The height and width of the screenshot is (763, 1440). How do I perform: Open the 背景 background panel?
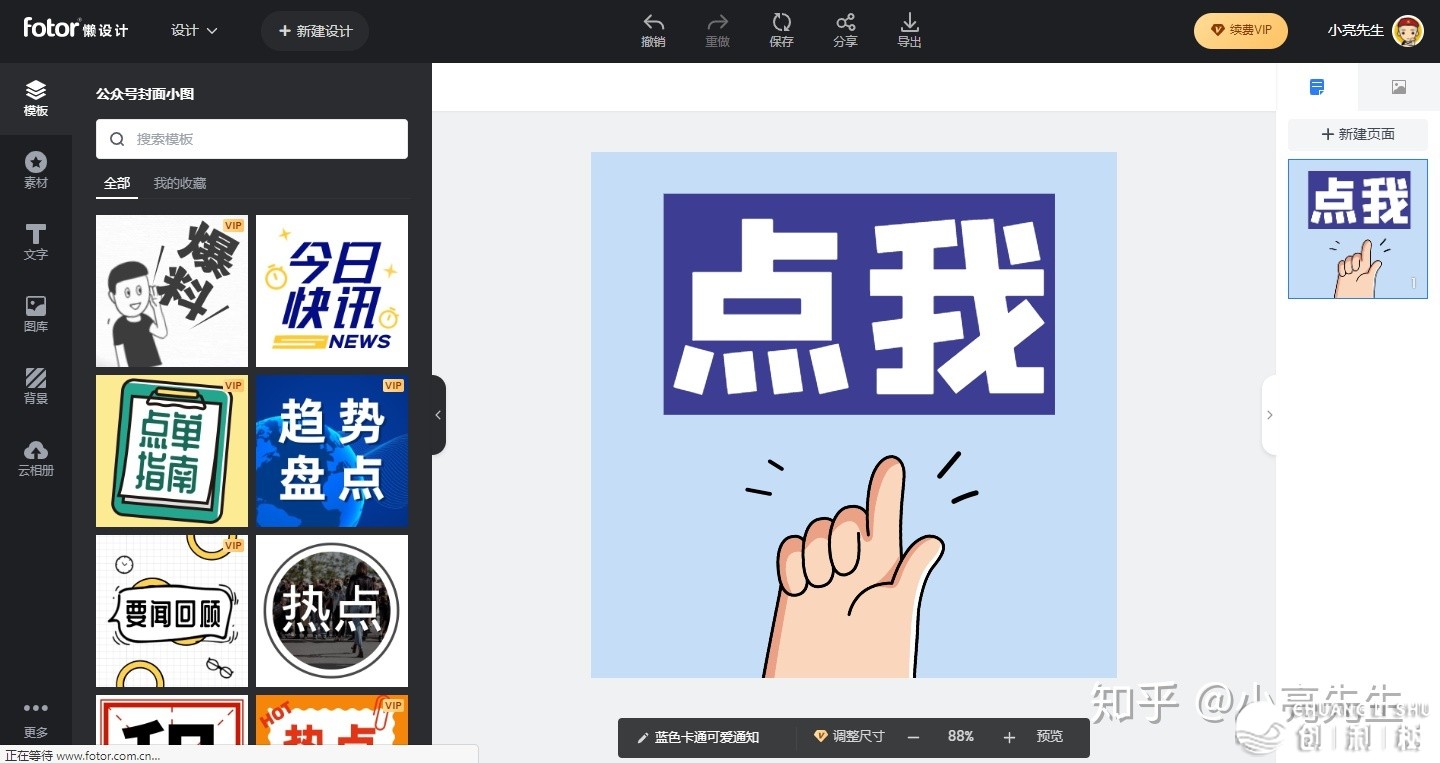[x=36, y=386]
